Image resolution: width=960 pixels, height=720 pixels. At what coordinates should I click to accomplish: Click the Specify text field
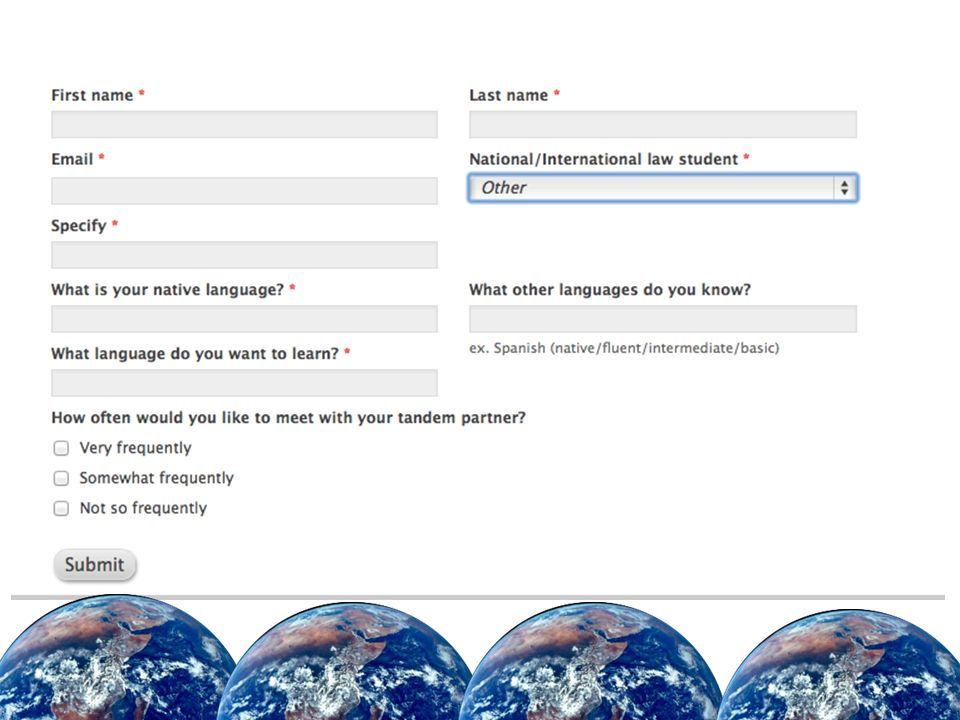(x=244, y=255)
